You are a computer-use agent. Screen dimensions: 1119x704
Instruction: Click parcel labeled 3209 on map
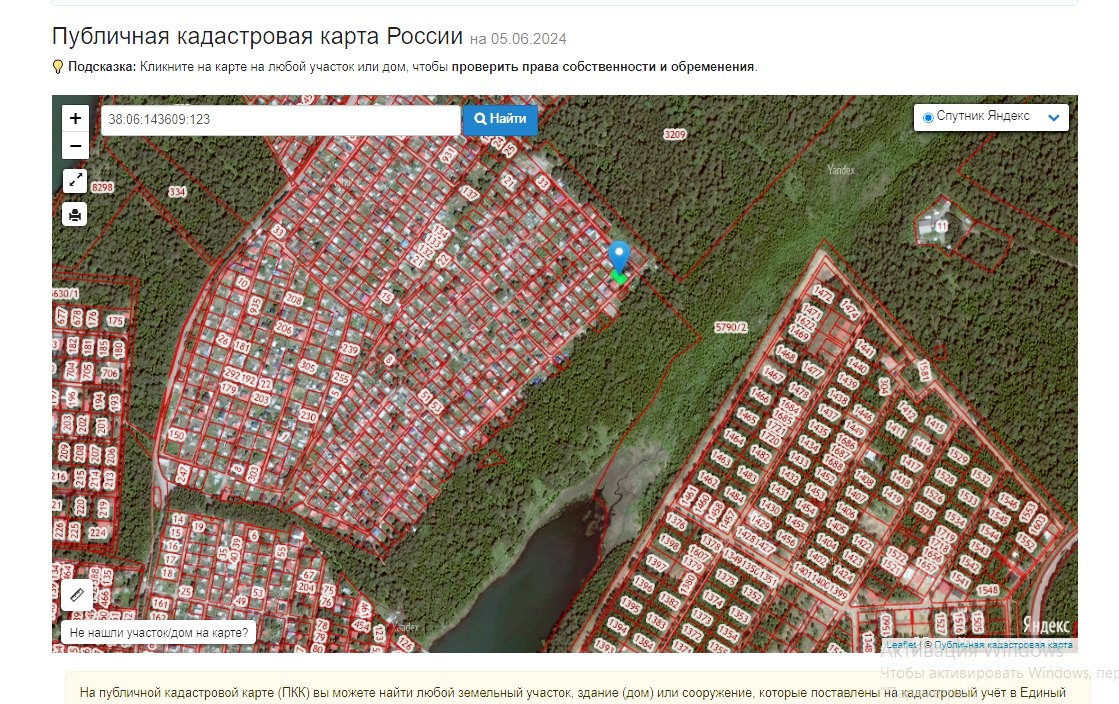point(674,134)
